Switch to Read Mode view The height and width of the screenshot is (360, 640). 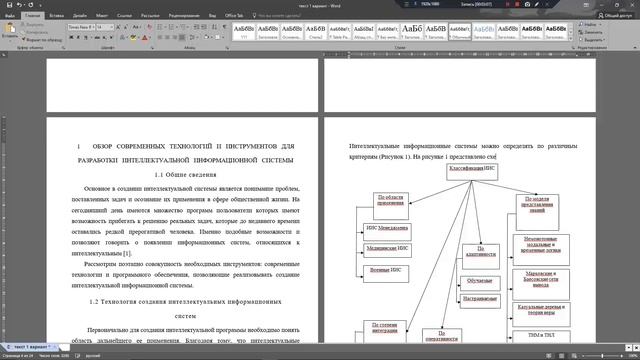pyautogui.click(x=549, y=356)
